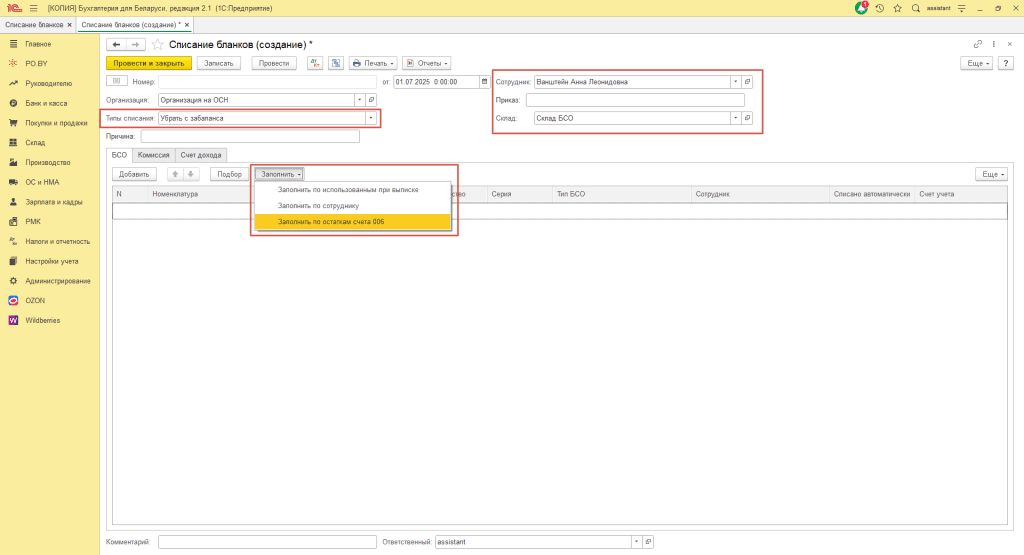The width and height of the screenshot is (1024, 555).
Task: Open calendar picker for date field
Action: click(x=484, y=82)
